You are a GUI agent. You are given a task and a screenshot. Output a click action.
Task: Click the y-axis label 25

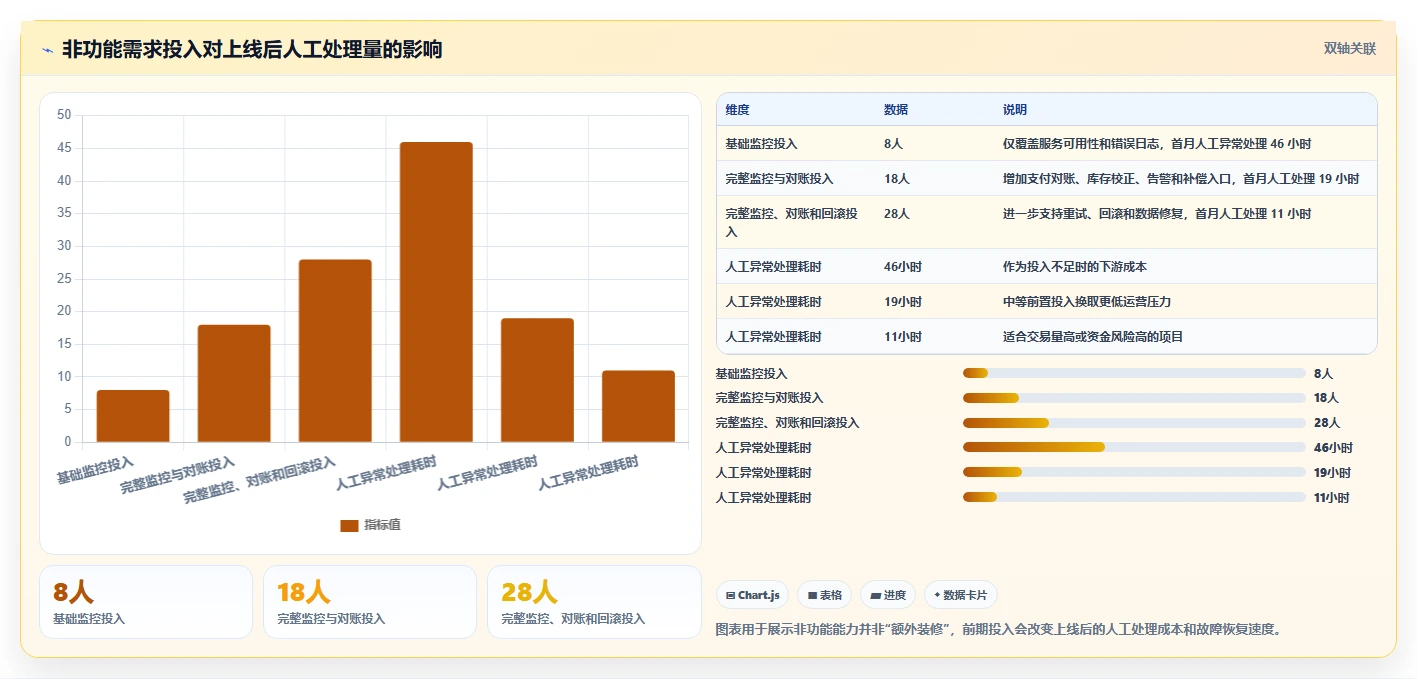pos(64,279)
